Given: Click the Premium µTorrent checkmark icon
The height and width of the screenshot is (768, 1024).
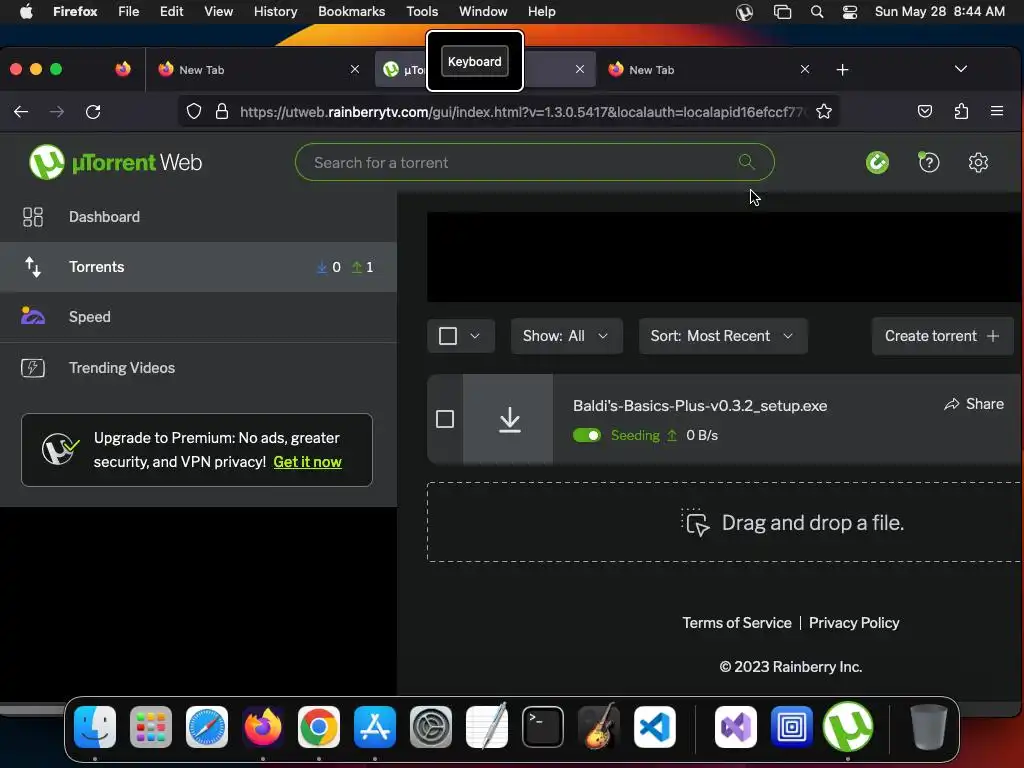Looking at the screenshot, I should (60, 449).
